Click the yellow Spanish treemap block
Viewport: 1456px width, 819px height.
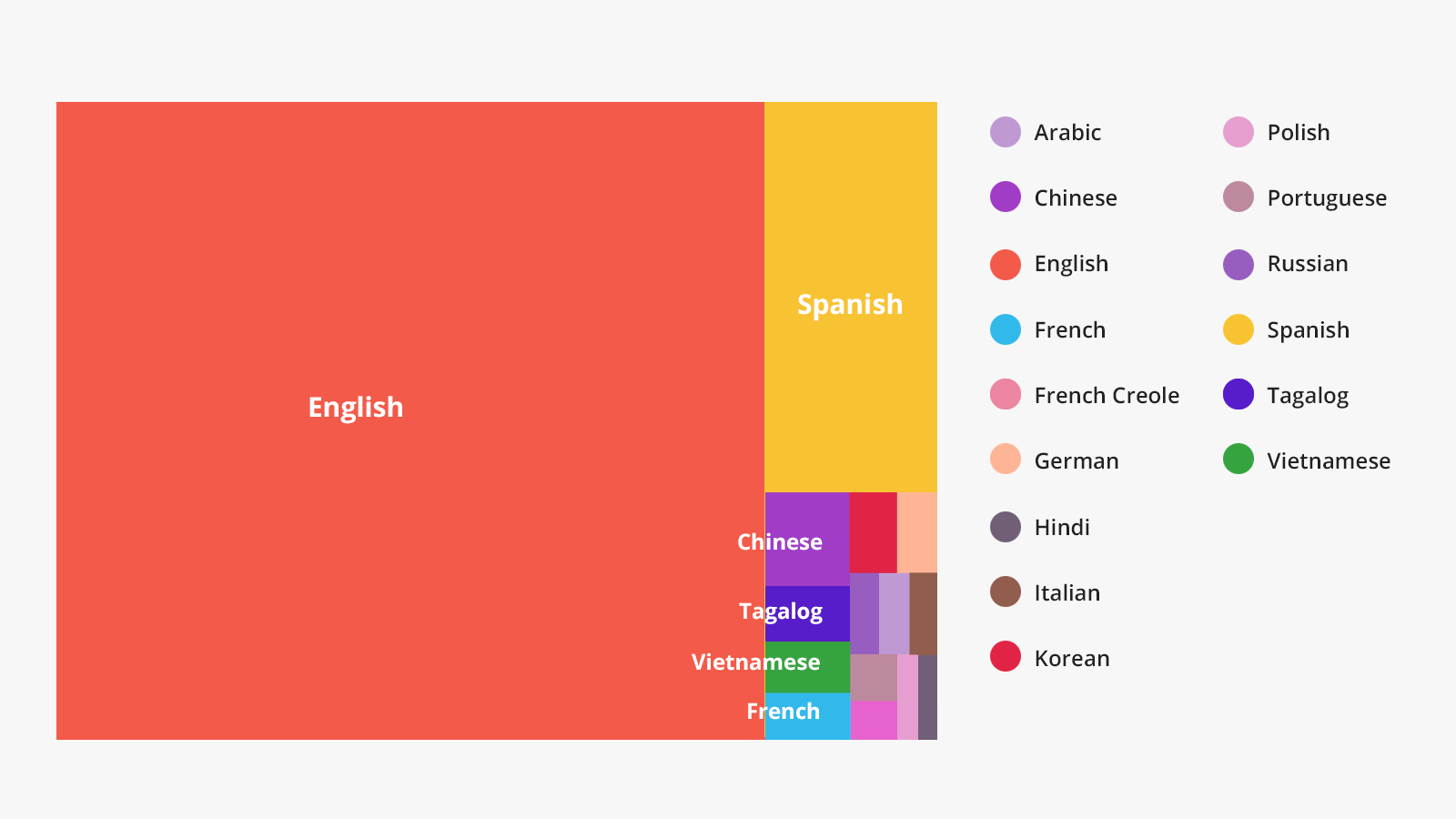point(851,297)
